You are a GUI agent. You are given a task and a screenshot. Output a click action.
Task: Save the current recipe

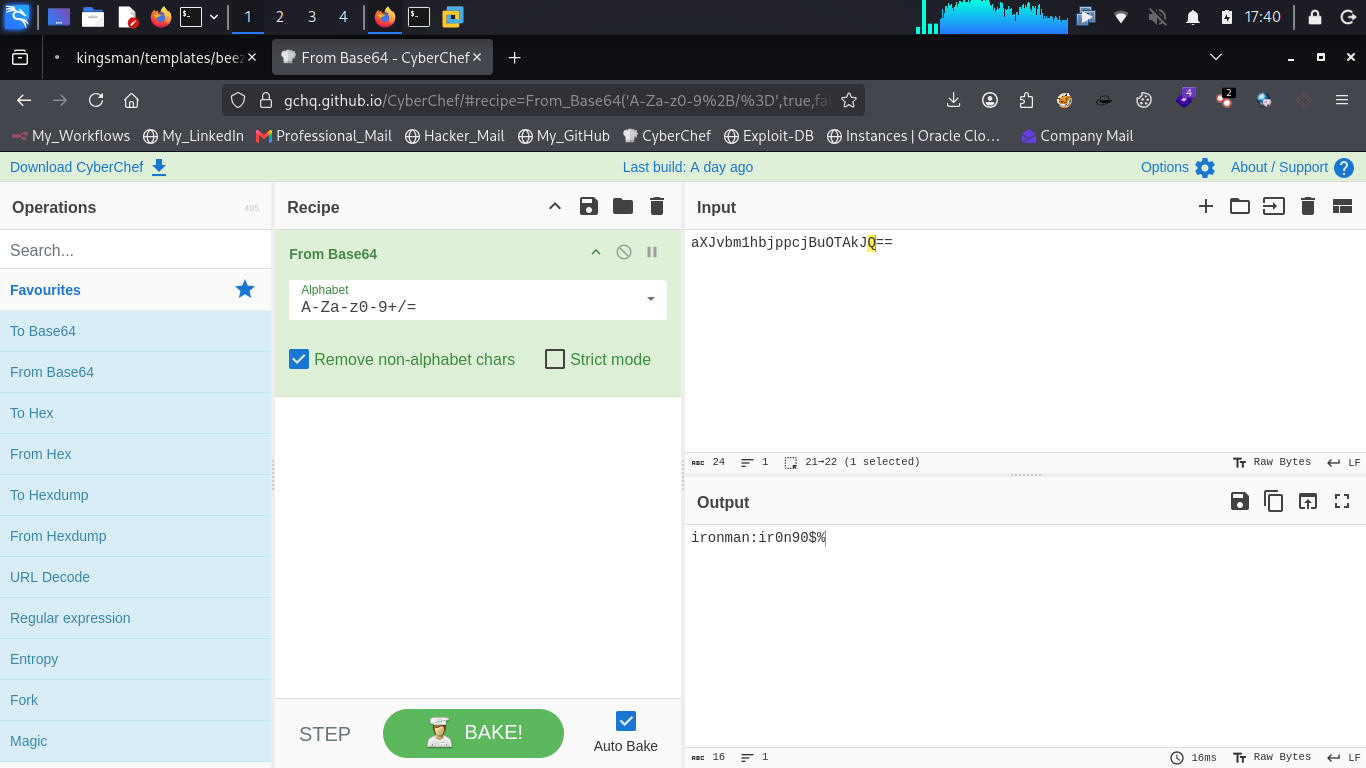pos(589,206)
